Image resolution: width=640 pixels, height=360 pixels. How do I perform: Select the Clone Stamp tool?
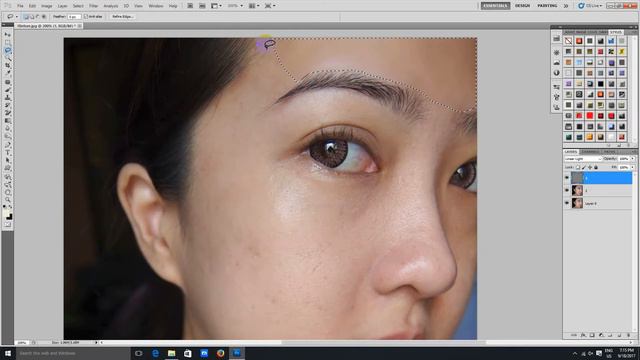coord(8,98)
